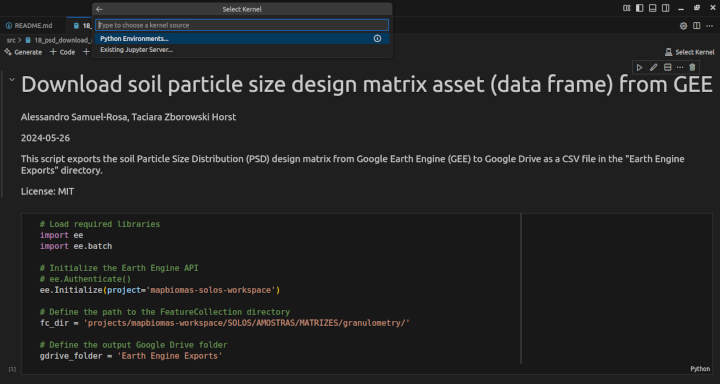Run the markdown cell with play icon
Viewport: 720px width, 384px height.
click(639, 68)
